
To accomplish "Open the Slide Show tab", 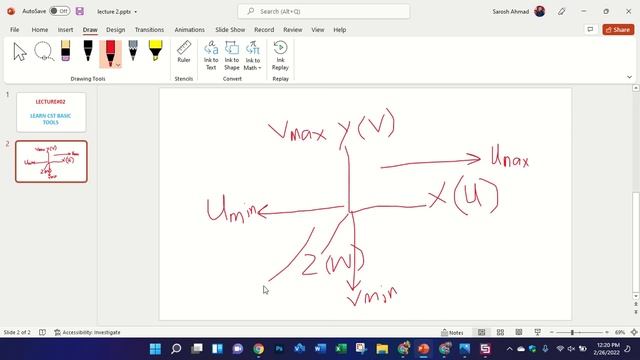I will click(230, 30).
